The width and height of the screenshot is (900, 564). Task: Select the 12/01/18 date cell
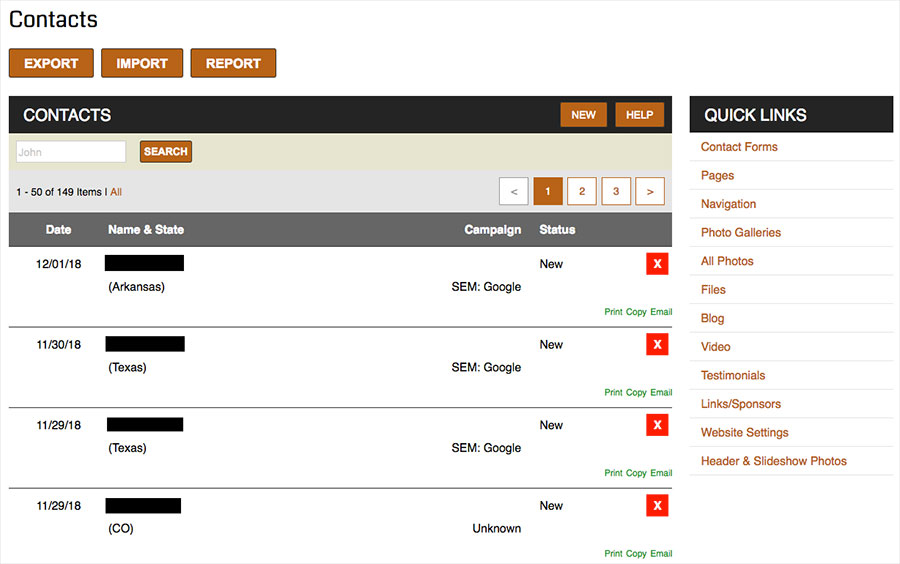pyautogui.click(x=59, y=264)
